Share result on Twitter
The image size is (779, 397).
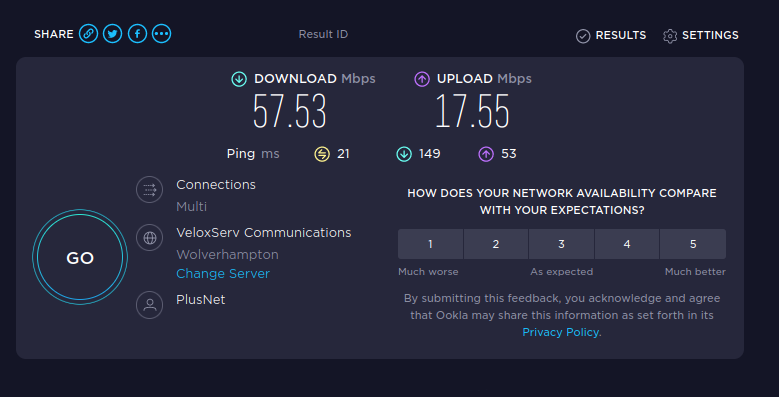coord(113,34)
